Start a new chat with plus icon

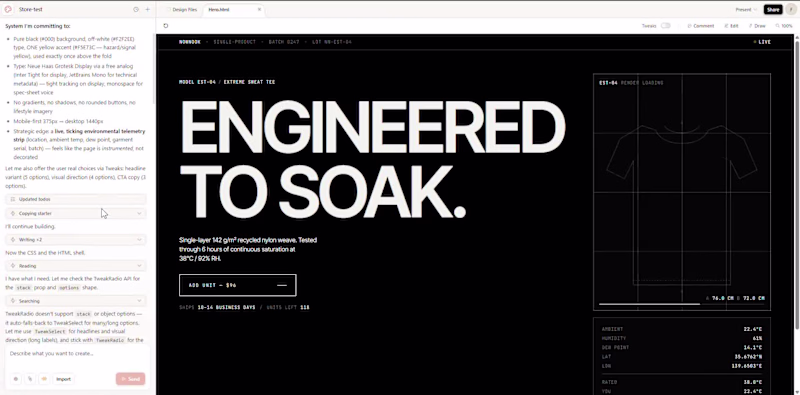click(x=147, y=9)
